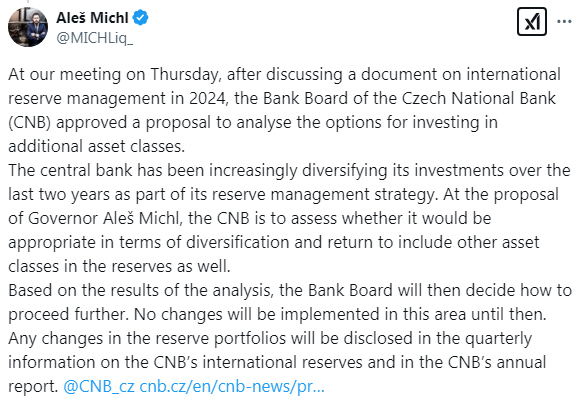Click the Aleš Michl display name
Viewport: 583px width, 407px height.
tap(92, 17)
